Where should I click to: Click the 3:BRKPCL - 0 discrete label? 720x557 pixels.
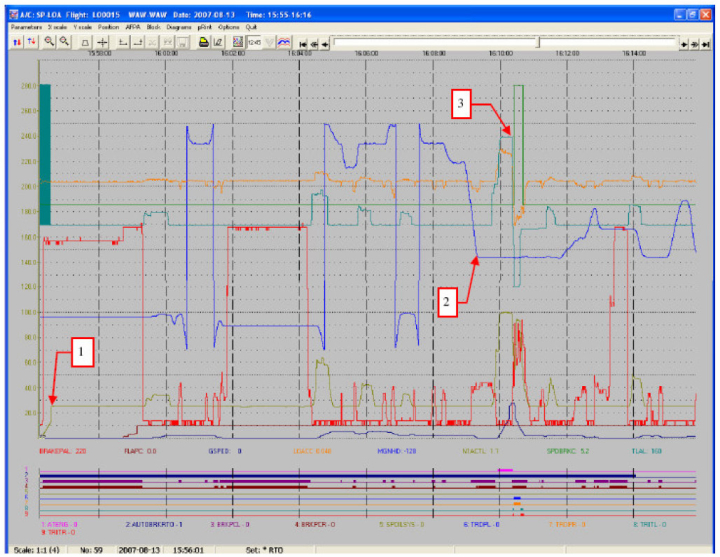[230, 524]
